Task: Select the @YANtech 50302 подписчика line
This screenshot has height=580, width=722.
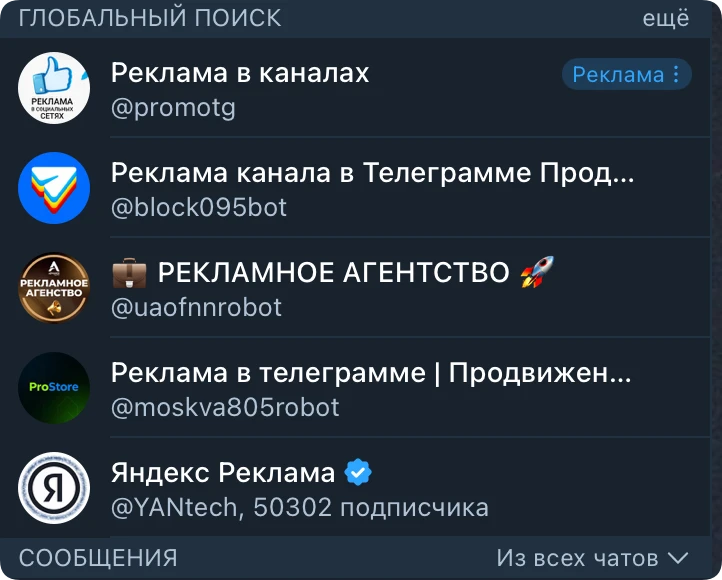Action: pos(300,507)
